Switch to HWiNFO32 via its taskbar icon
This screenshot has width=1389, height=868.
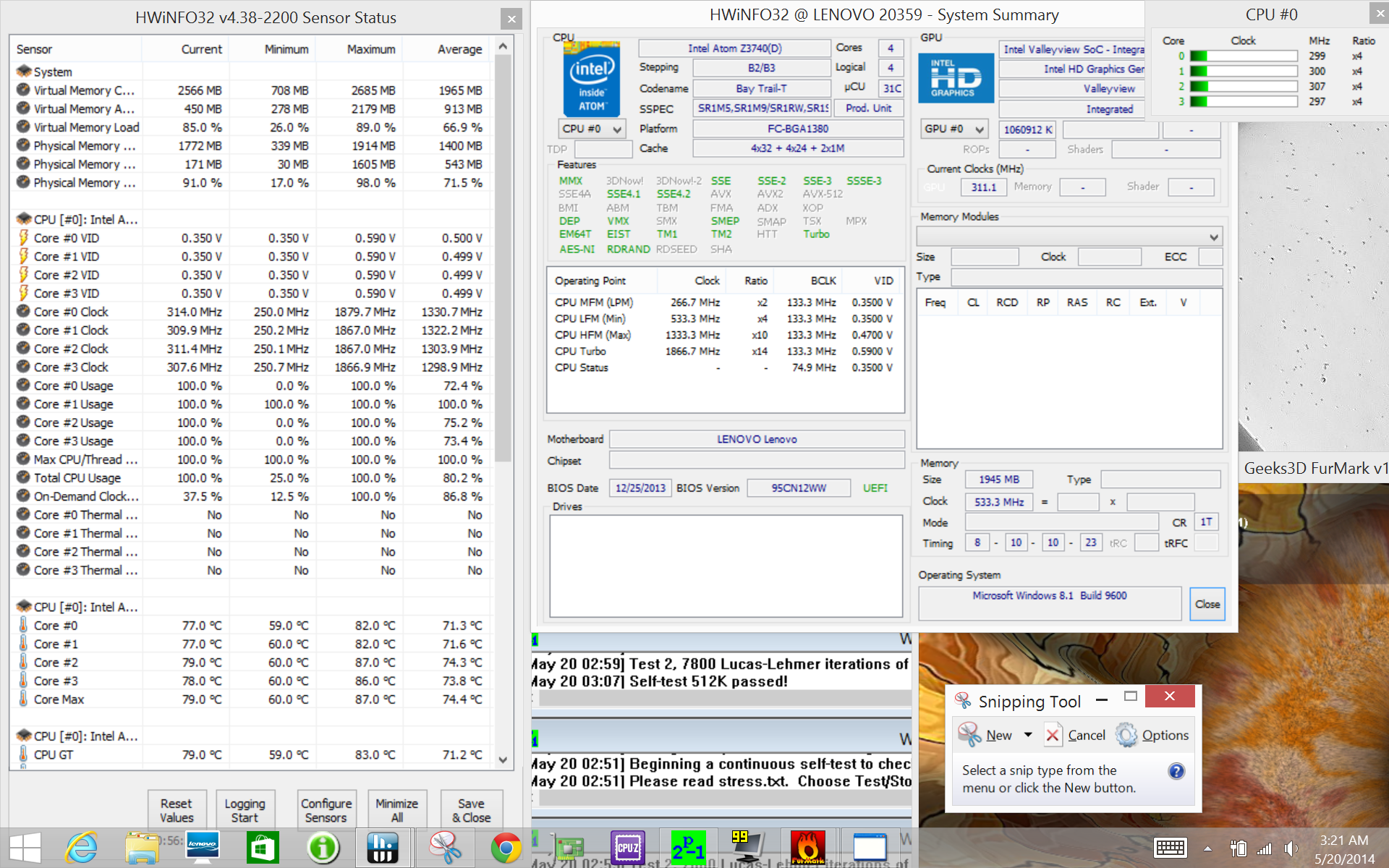click(x=383, y=848)
